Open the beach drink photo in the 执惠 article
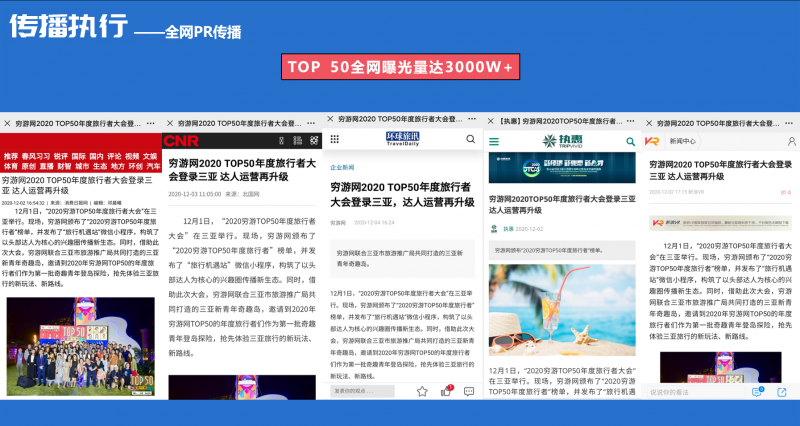 click(x=562, y=310)
